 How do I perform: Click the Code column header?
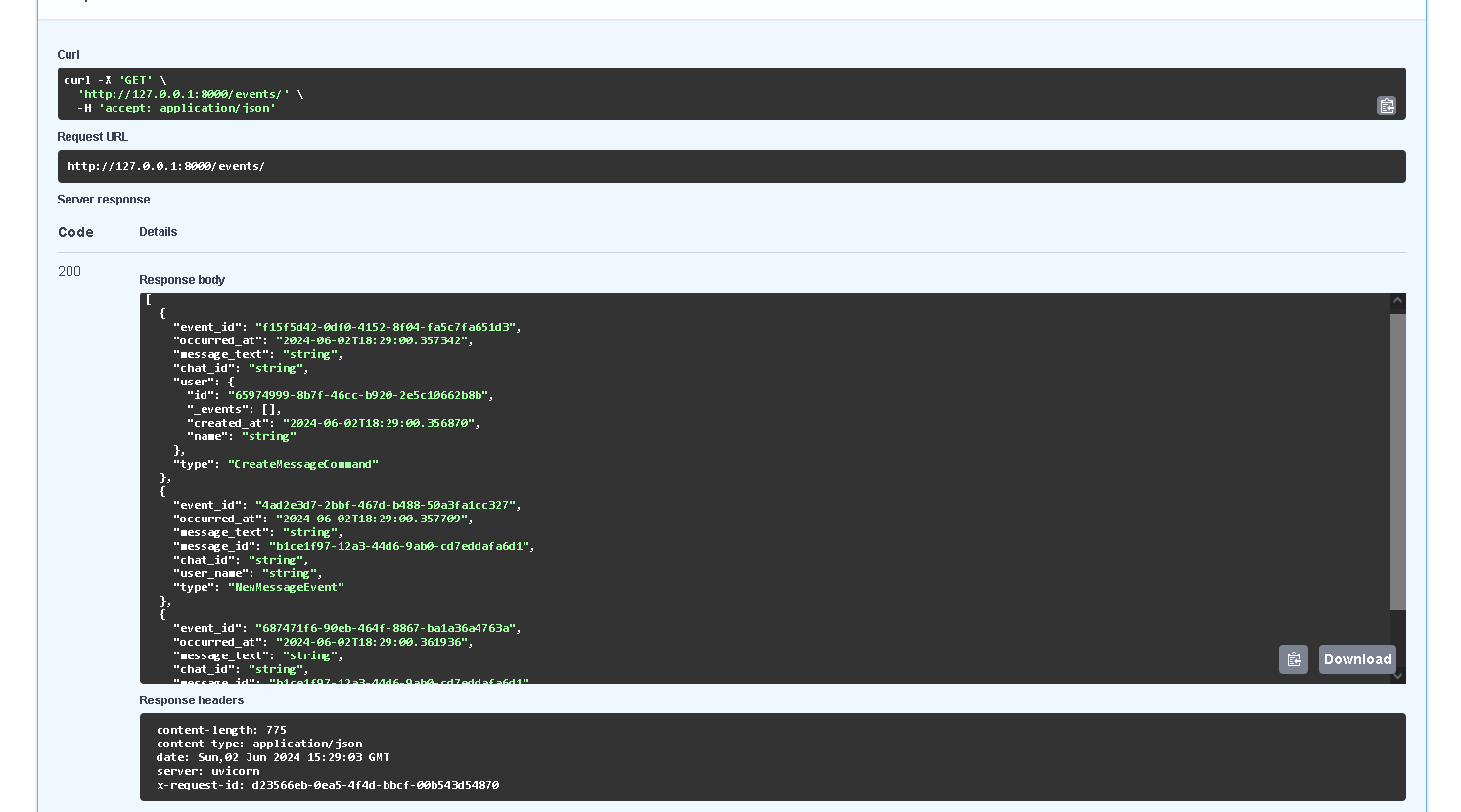[75, 232]
